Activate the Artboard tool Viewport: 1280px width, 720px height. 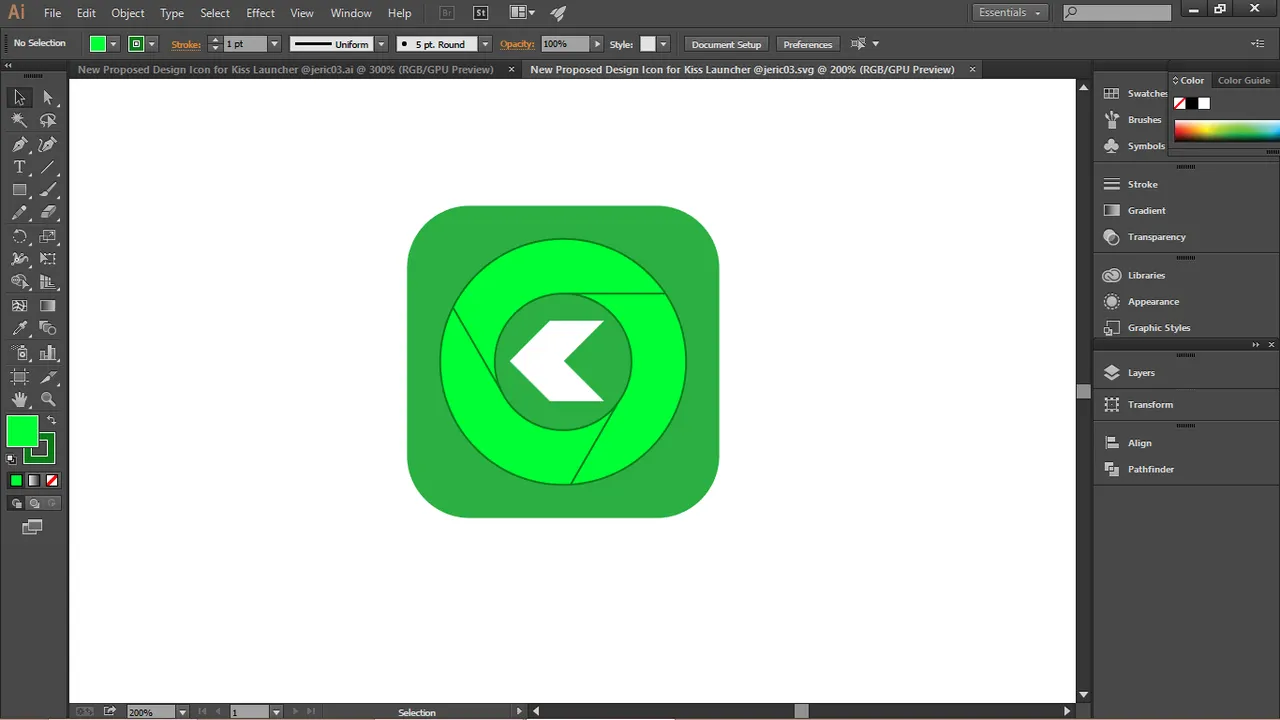pos(19,376)
